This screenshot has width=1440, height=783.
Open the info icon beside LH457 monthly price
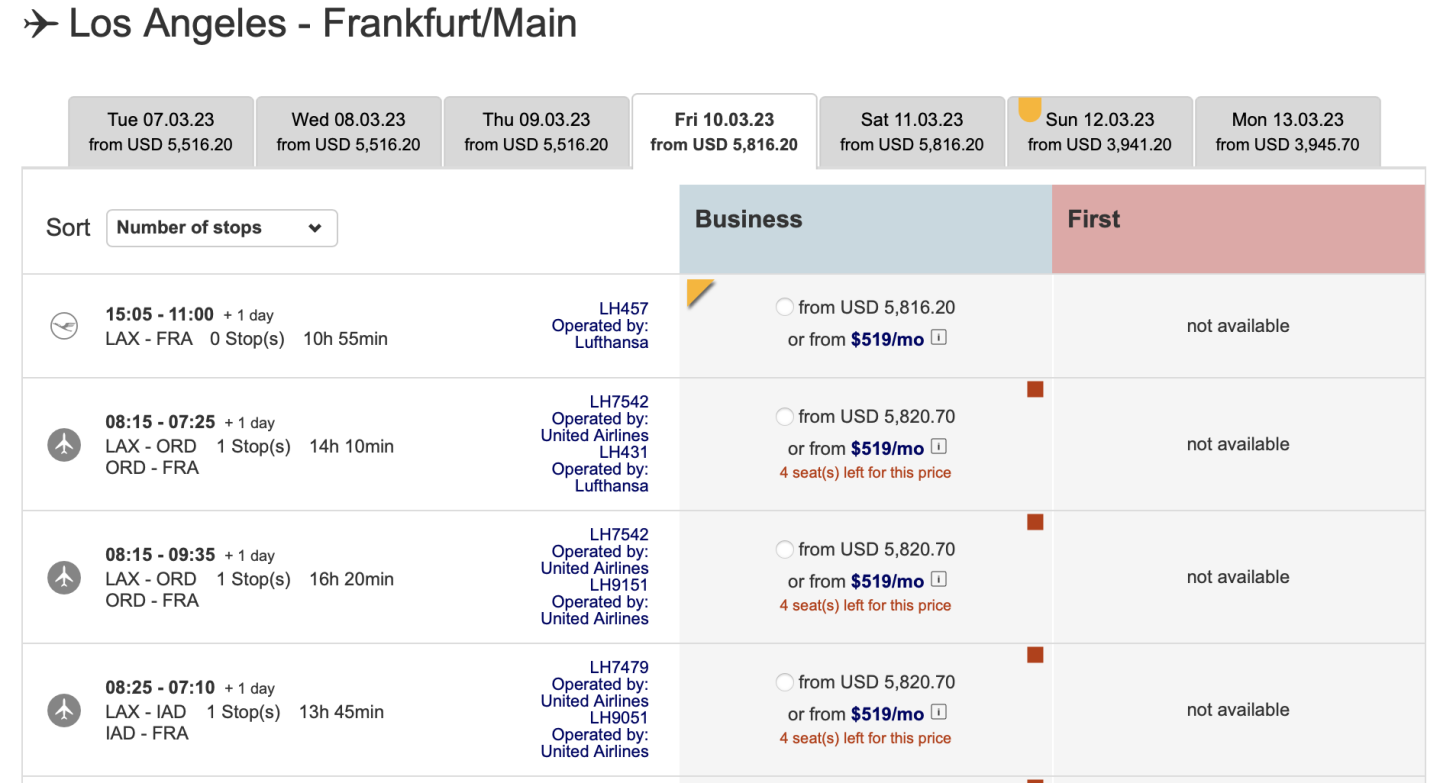(938, 338)
